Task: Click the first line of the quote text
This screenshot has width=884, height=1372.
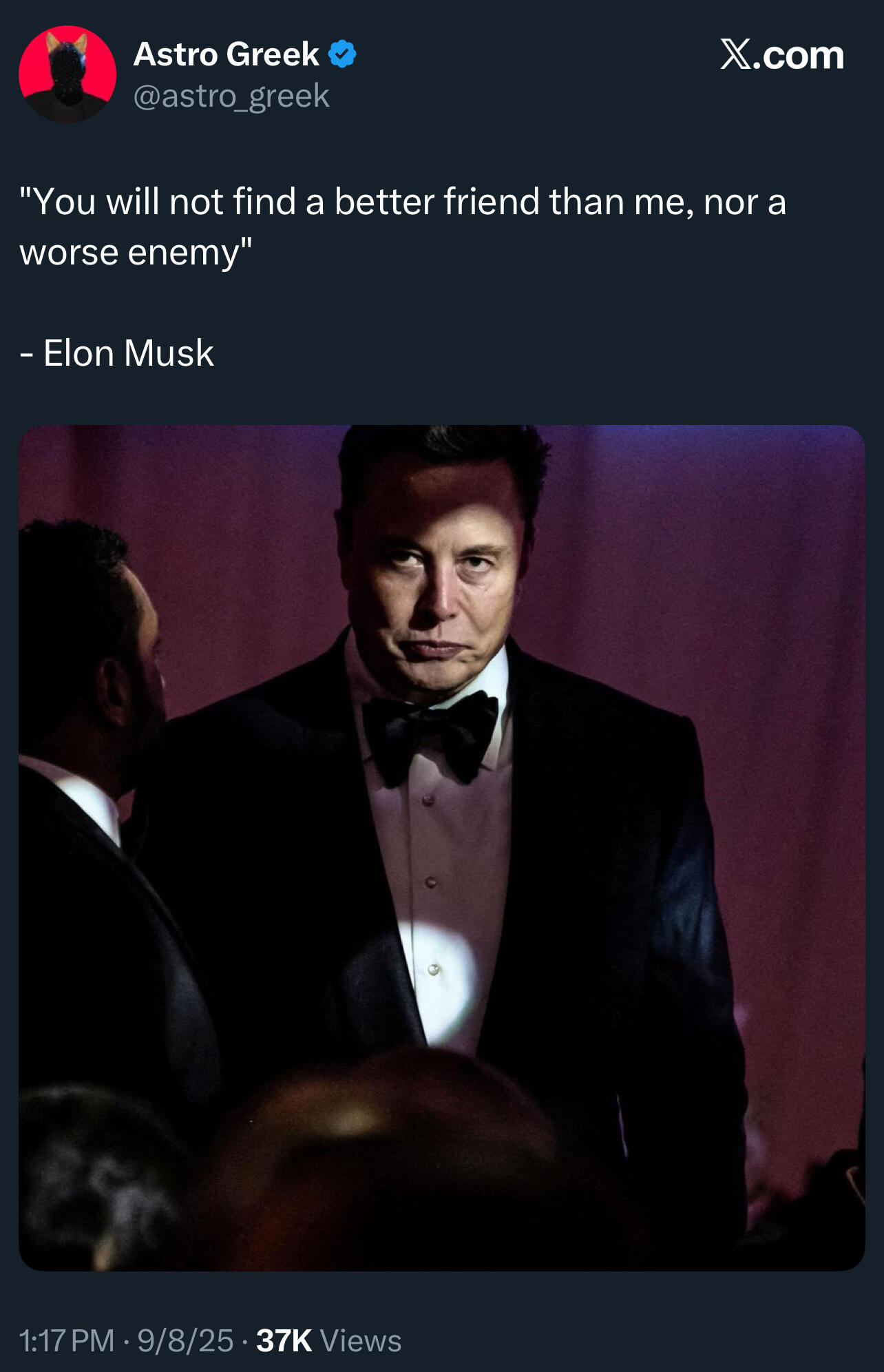Action: point(403,202)
